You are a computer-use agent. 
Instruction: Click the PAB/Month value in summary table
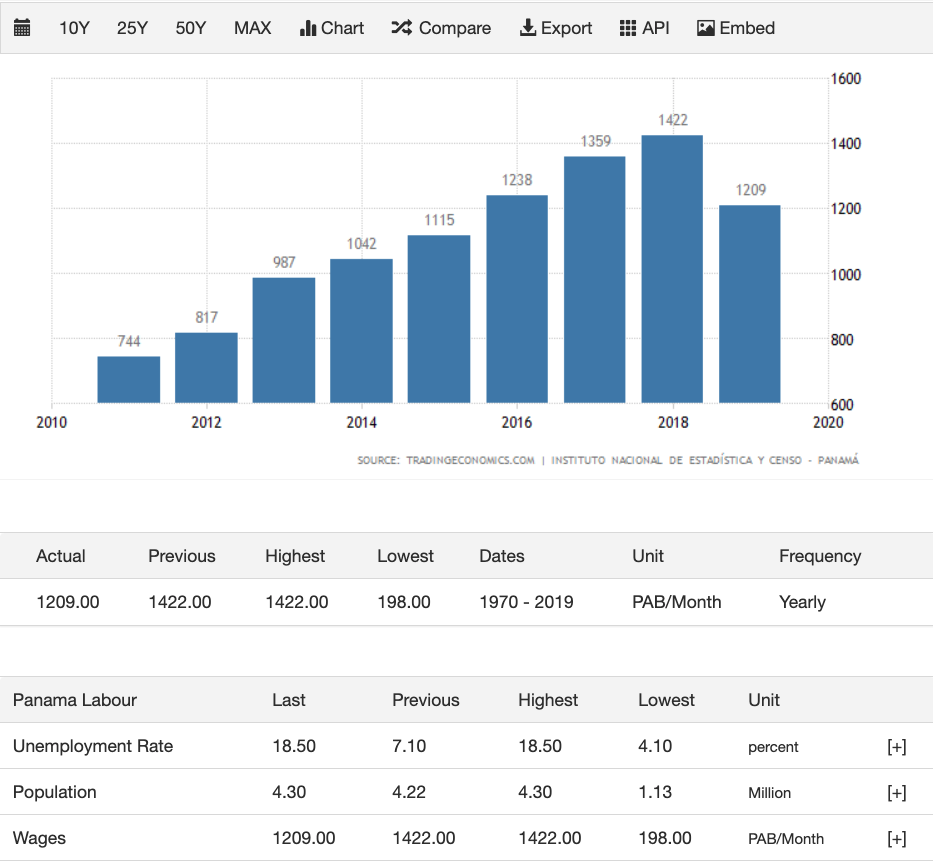[677, 602]
